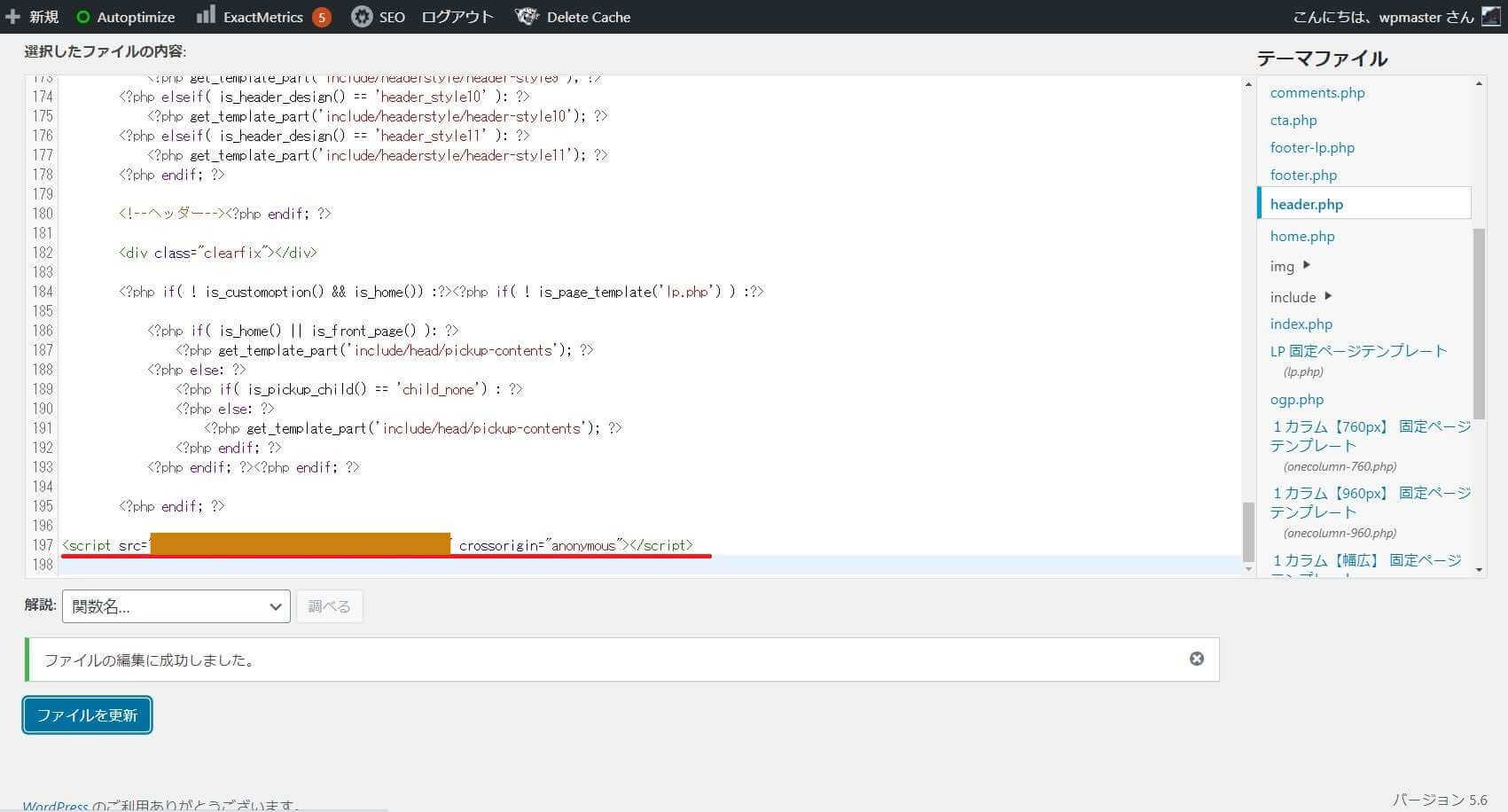Click the バージョン 5.6 footer text
The width and height of the screenshot is (1508, 812).
tap(1440, 800)
